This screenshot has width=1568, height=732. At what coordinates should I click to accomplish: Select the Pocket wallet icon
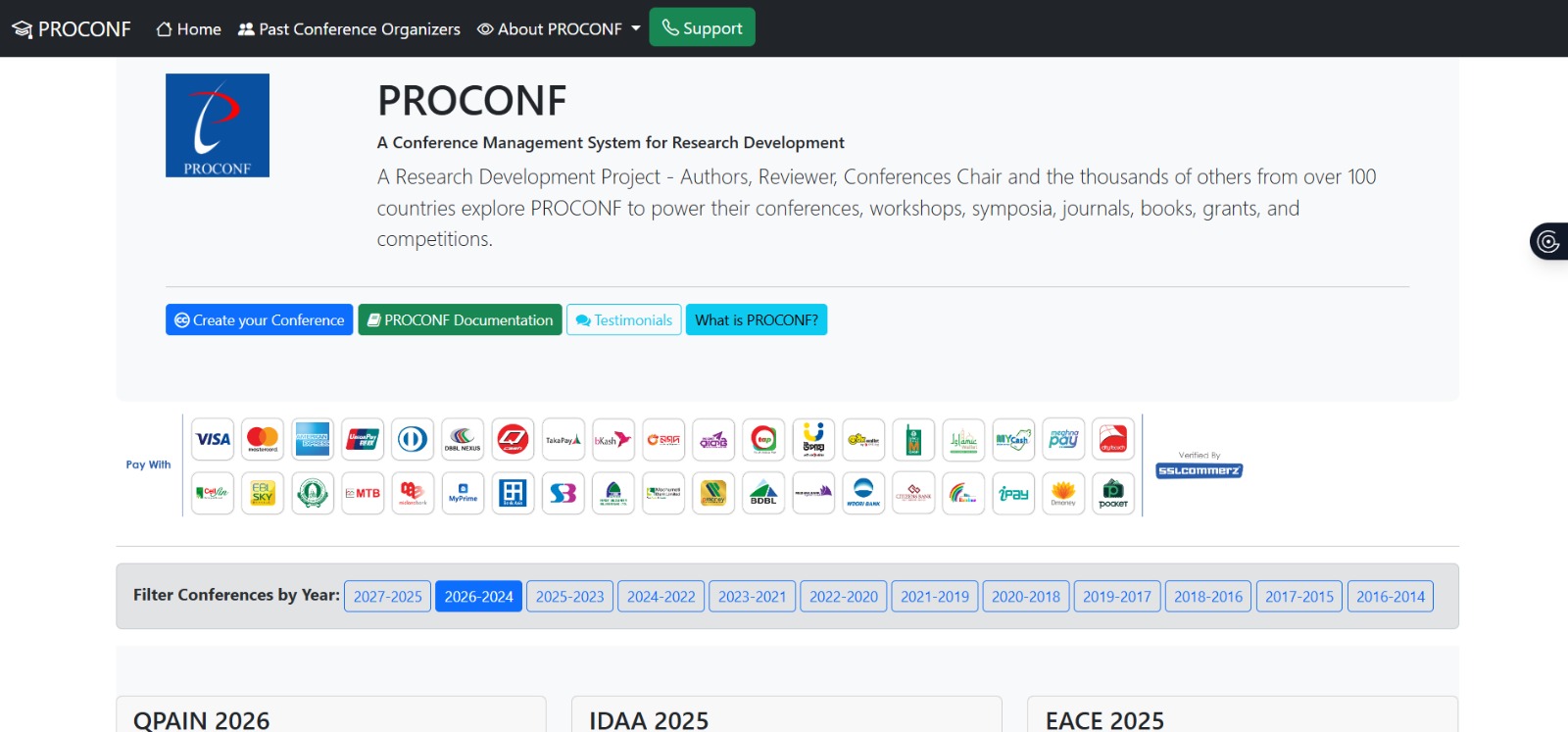pos(1113,493)
